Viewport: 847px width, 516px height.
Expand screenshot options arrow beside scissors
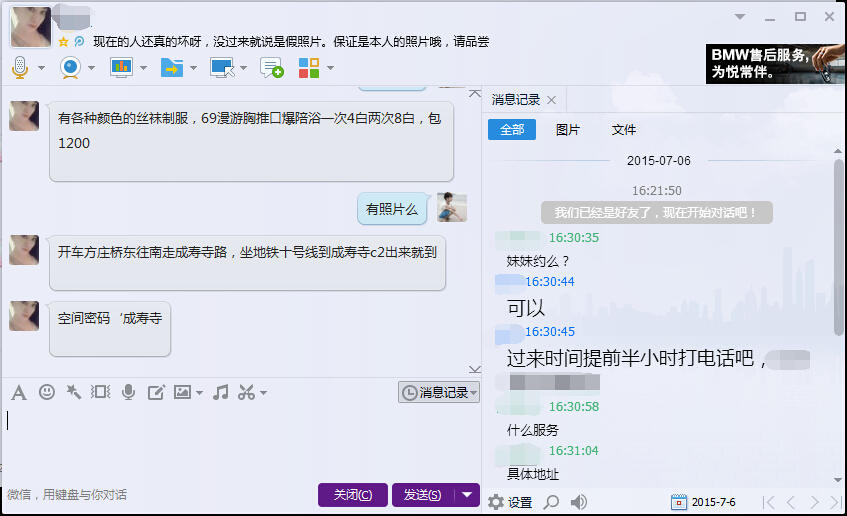point(264,393)
